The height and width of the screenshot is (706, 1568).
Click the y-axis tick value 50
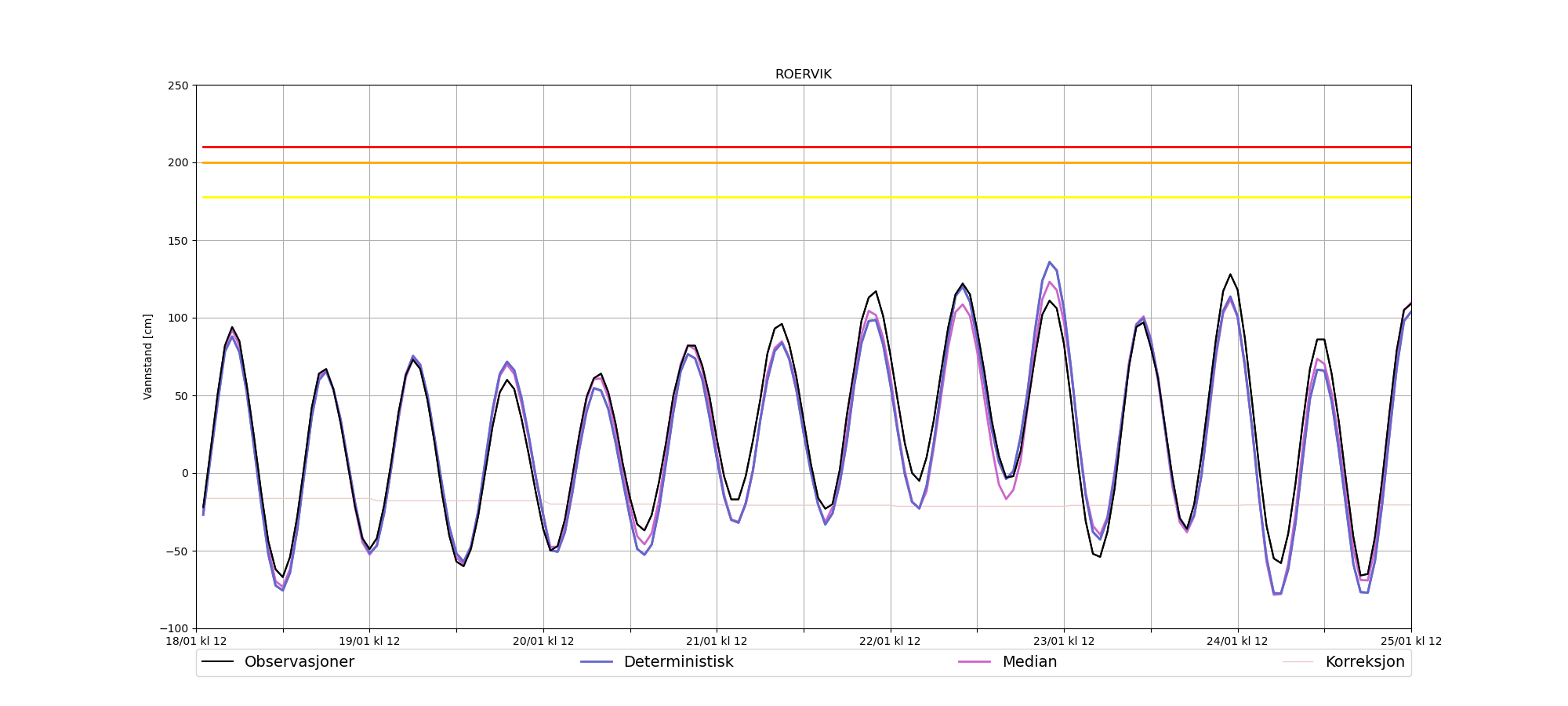(x=182, y=396)
